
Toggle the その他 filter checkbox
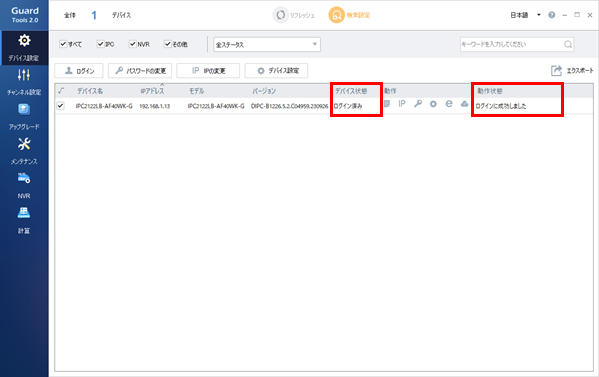click(168, 44)
